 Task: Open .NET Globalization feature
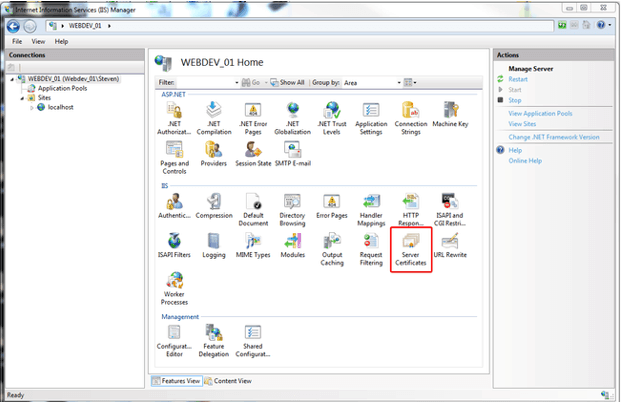point(293,118)
